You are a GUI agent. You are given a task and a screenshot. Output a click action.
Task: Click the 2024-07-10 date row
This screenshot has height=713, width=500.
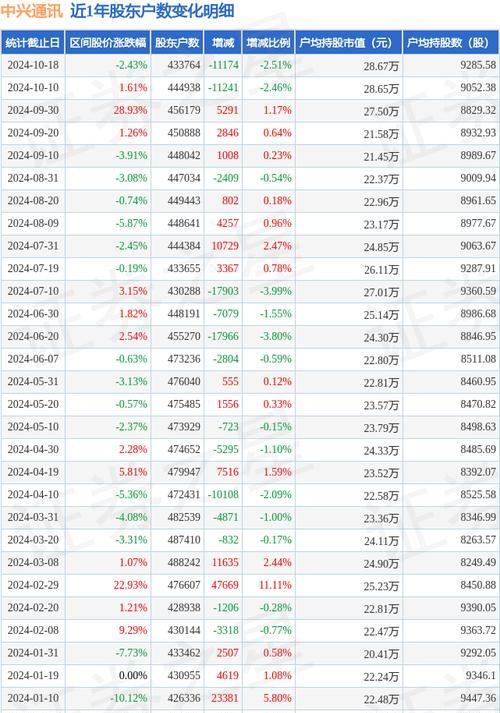click(x=250, y=291)
